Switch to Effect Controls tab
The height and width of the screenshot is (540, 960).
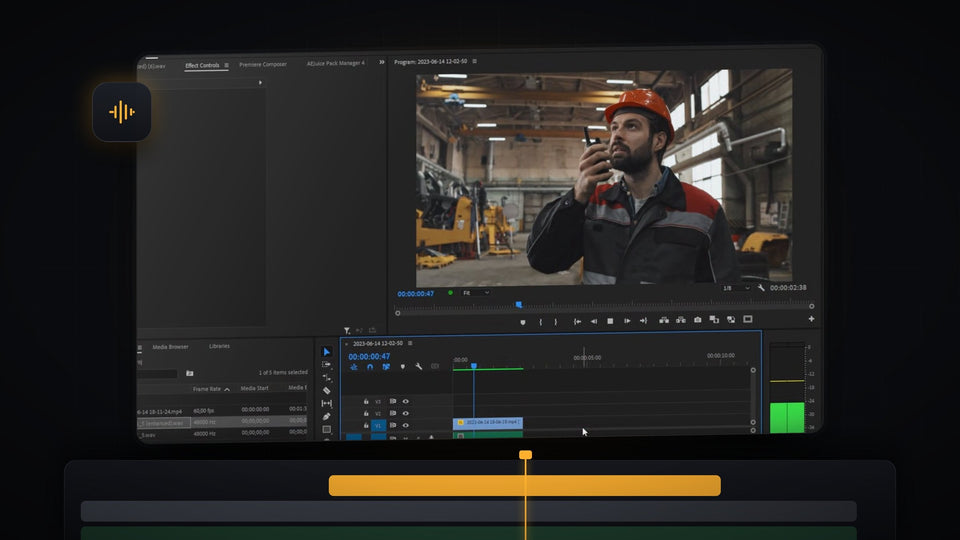(202, 66)
